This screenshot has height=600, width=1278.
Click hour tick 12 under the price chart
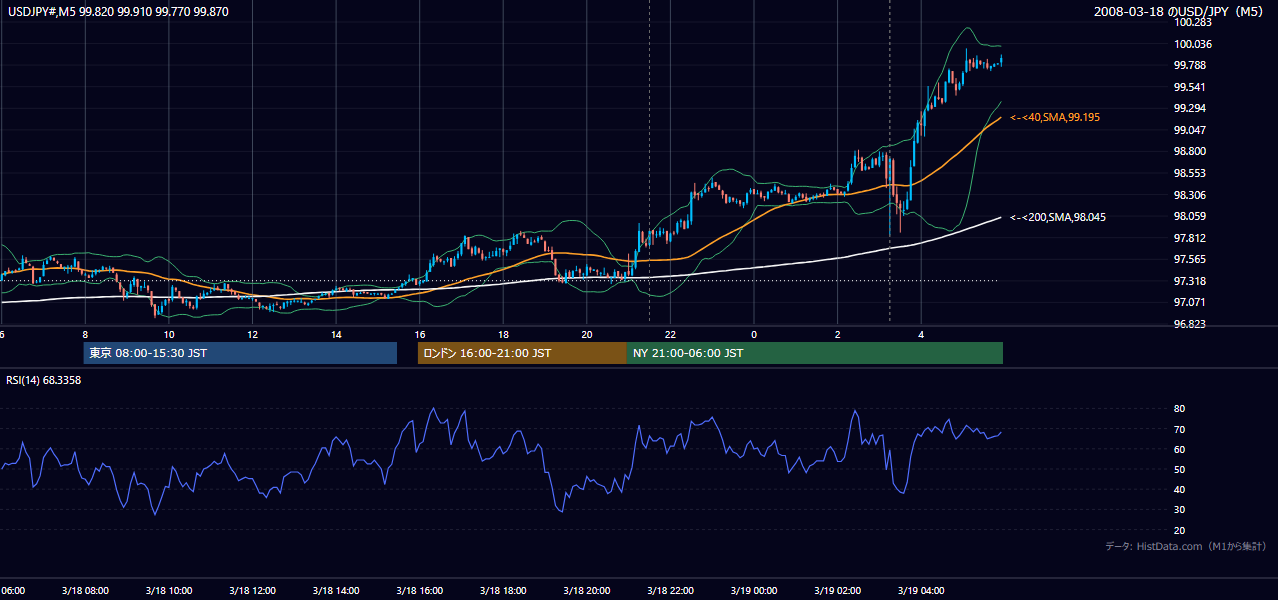[252, 335]
